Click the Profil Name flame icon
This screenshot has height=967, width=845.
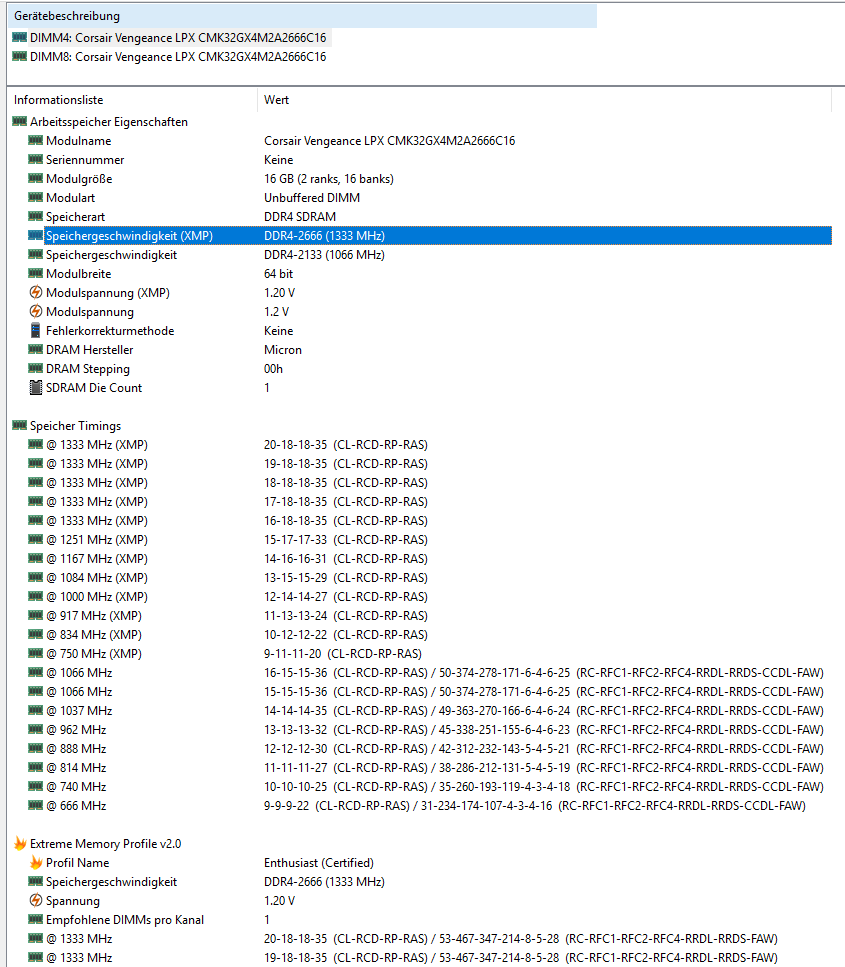coord(36,862)
